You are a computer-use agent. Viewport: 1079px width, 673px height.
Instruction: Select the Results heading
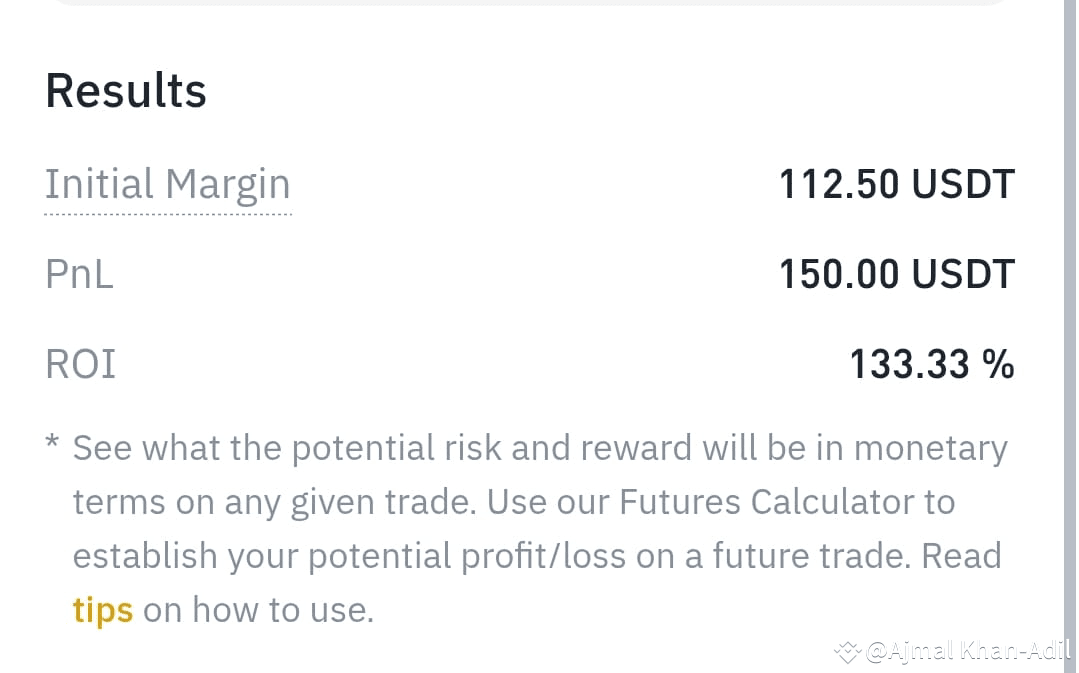click(126, 91)
